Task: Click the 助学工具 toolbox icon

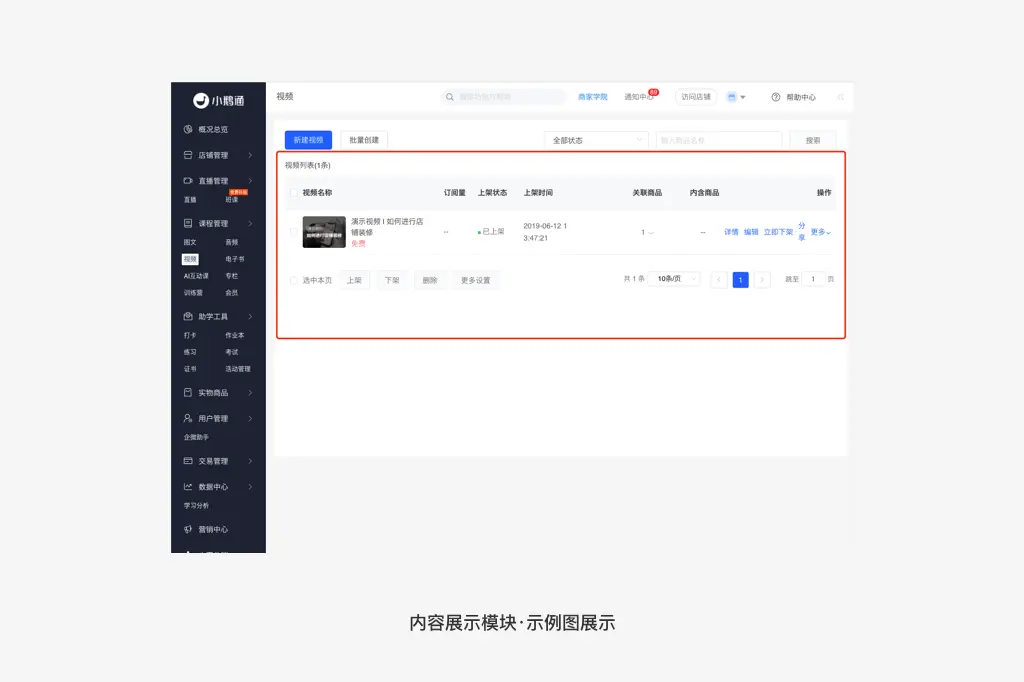Action: pyautogui.click(x=188, y=316)
